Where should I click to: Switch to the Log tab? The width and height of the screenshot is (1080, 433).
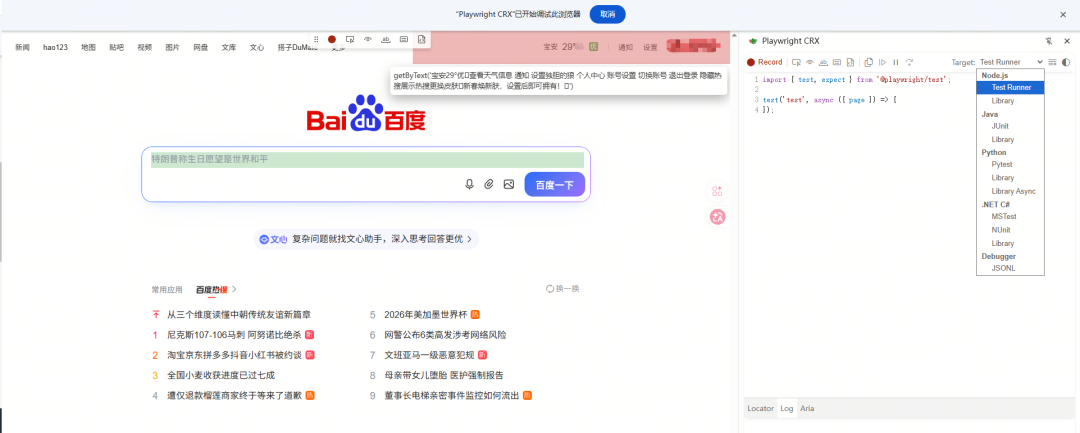[787, 409]
